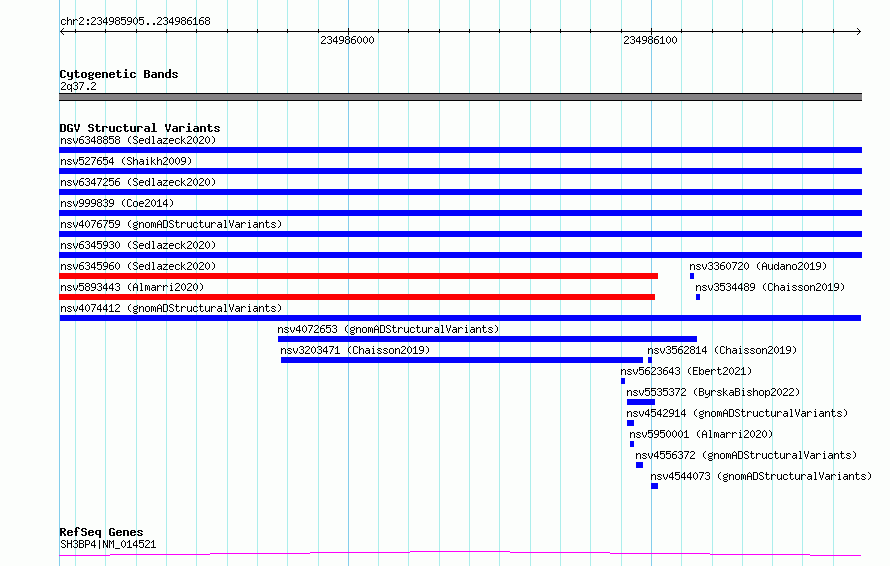890x566 pixels.
Task: Click nsv5950001 (Almarri2020) label
Action: [x=701, y=434]
